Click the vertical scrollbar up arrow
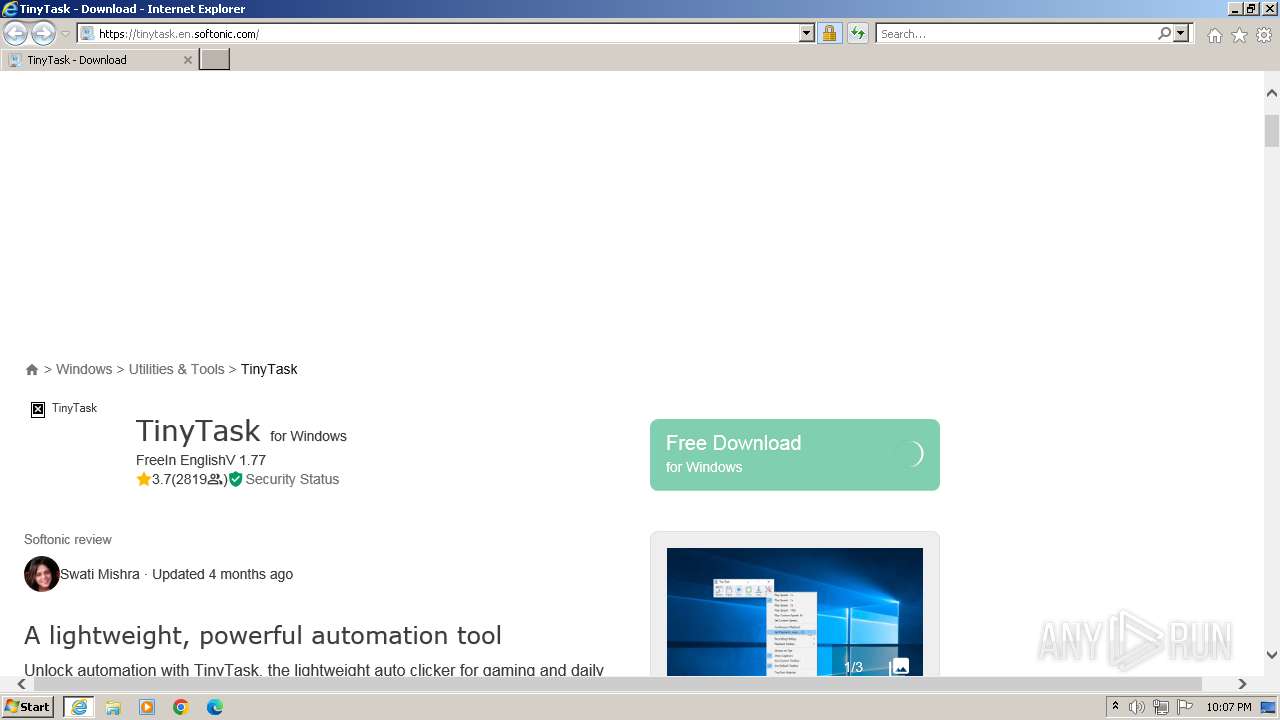 coord(1272,93)
